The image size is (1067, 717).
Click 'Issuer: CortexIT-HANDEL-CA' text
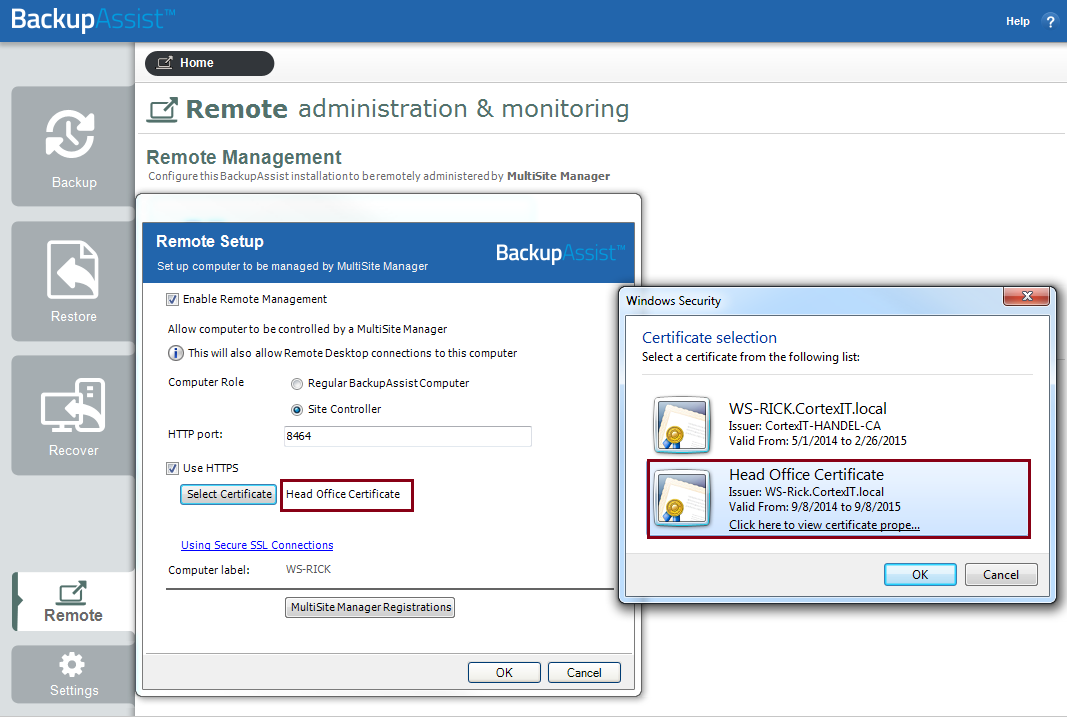[804, 426]
